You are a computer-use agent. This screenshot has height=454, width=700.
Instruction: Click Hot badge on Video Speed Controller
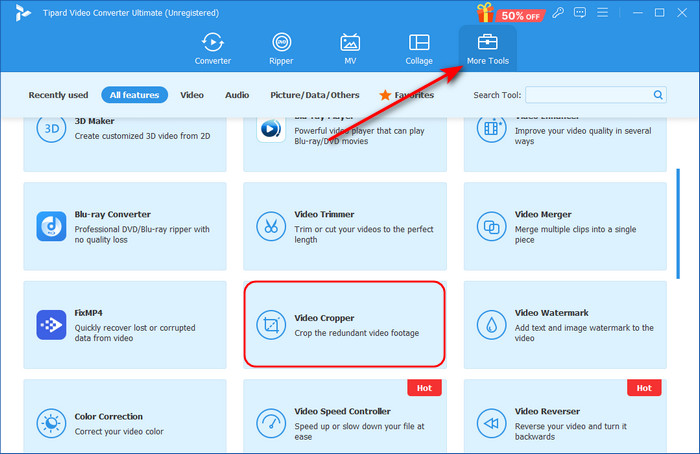[424, 388]
